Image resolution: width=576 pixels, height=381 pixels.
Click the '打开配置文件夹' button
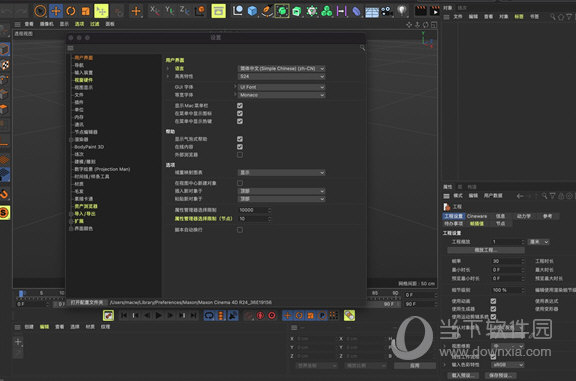click(x=87, y=302)
